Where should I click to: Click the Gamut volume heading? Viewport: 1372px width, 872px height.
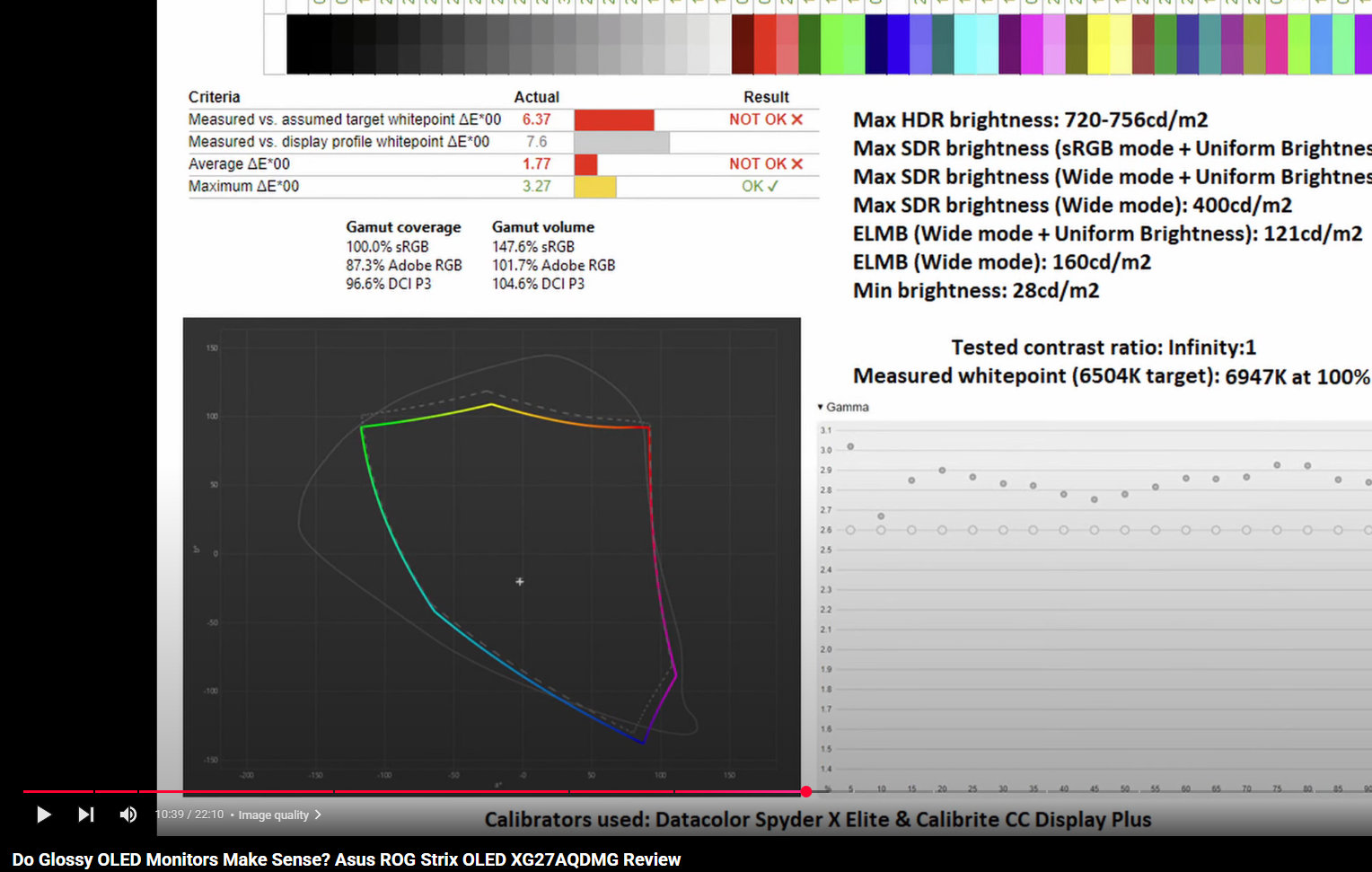(x=543, y=227)
